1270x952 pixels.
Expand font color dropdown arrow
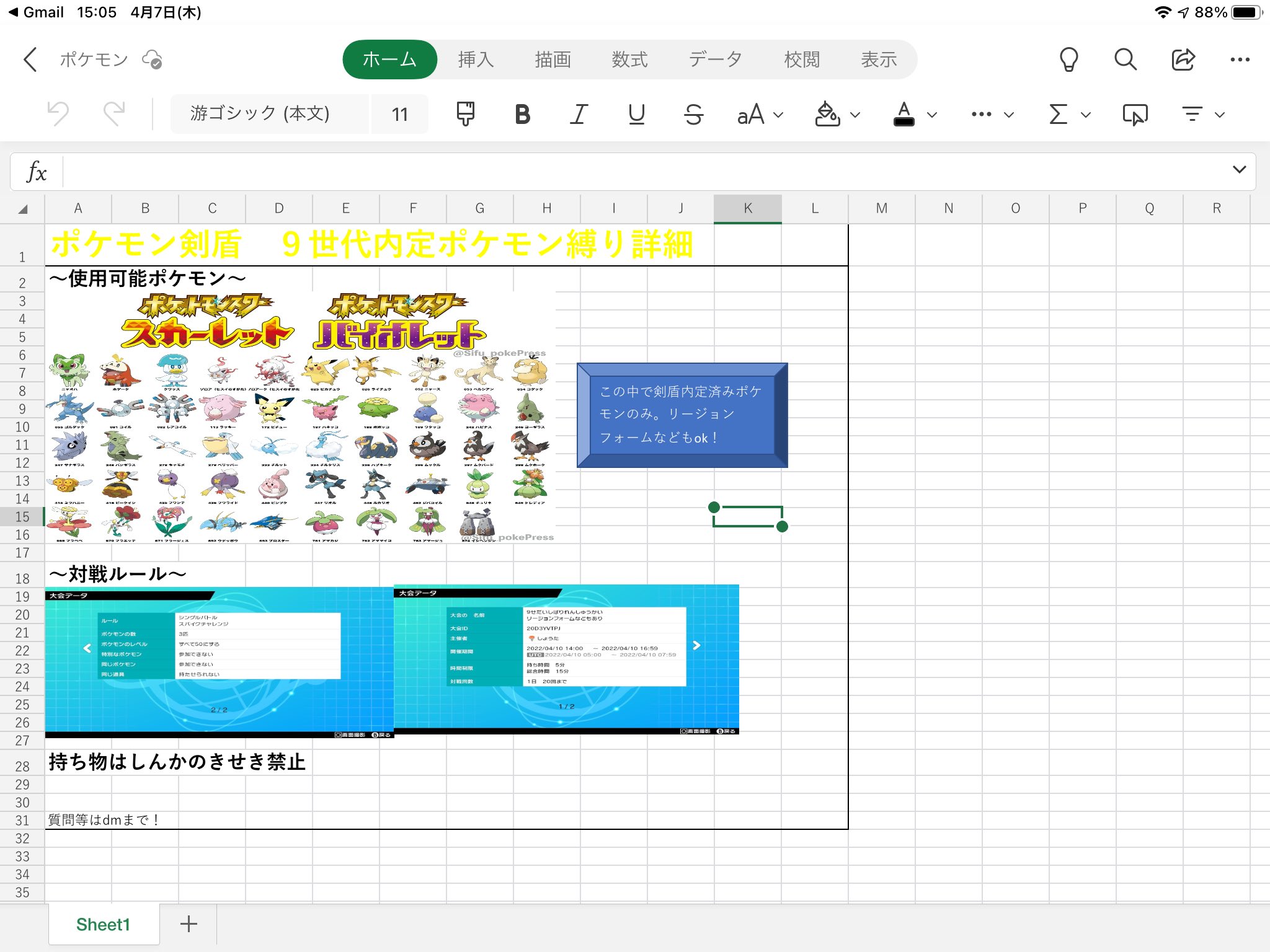click(931, 115)
